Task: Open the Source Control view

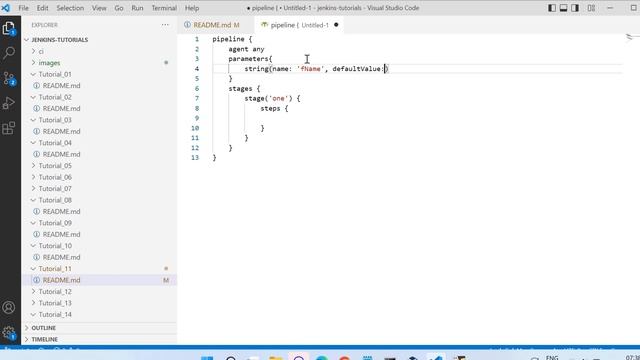Action: coord(9,78)
